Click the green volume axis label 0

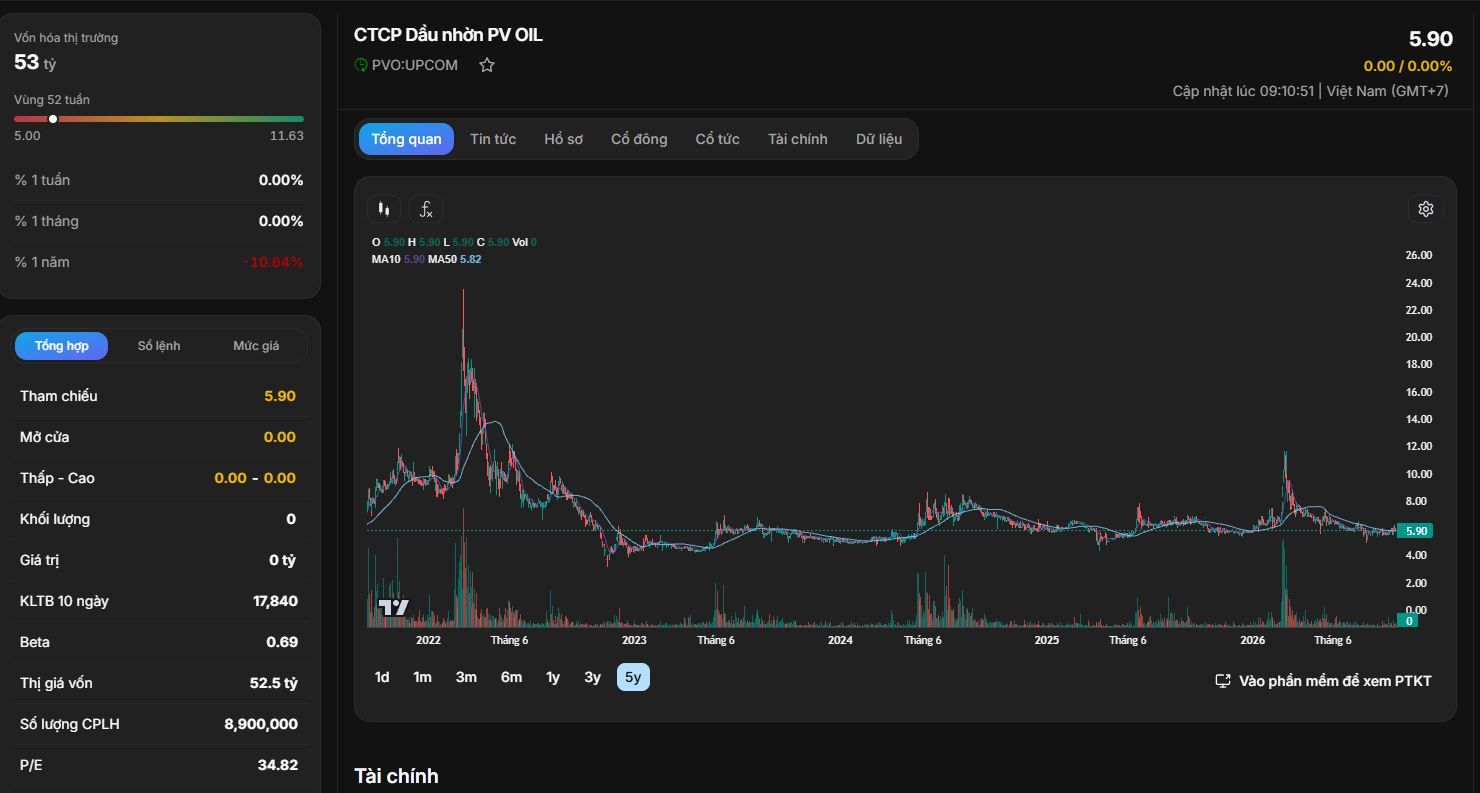point(1409,621)
